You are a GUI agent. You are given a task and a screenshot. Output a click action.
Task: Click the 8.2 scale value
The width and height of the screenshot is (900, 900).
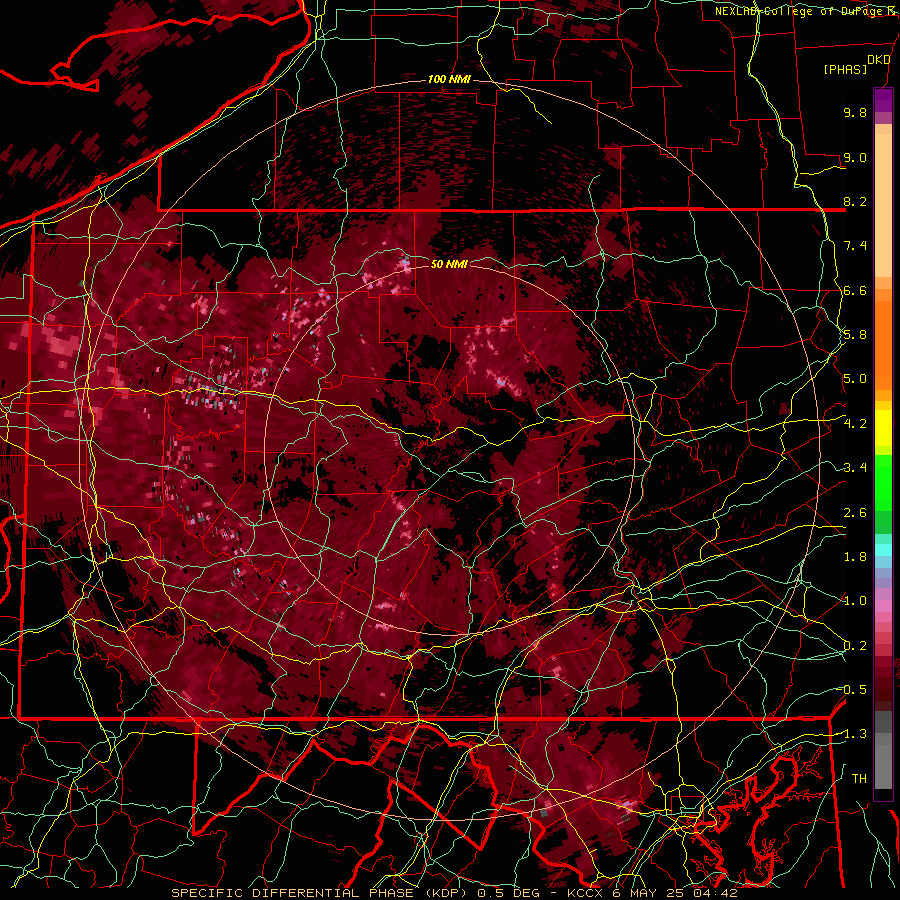tap(855, 201)
